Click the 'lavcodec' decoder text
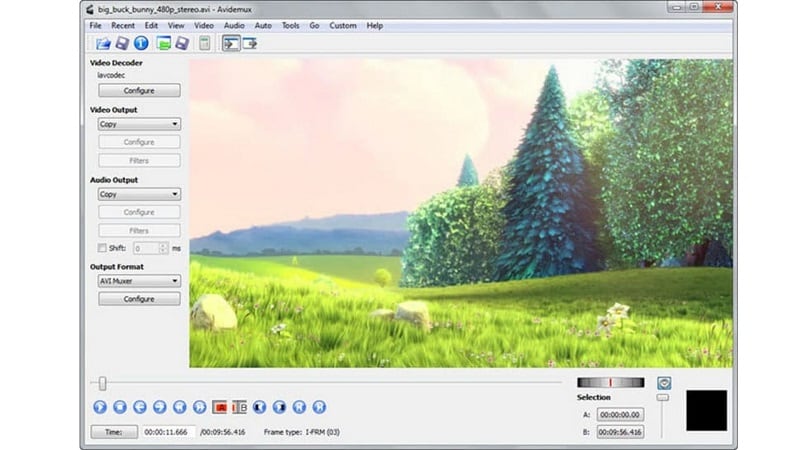The height and width of the screenshot is (450, 800). point(111,76)
